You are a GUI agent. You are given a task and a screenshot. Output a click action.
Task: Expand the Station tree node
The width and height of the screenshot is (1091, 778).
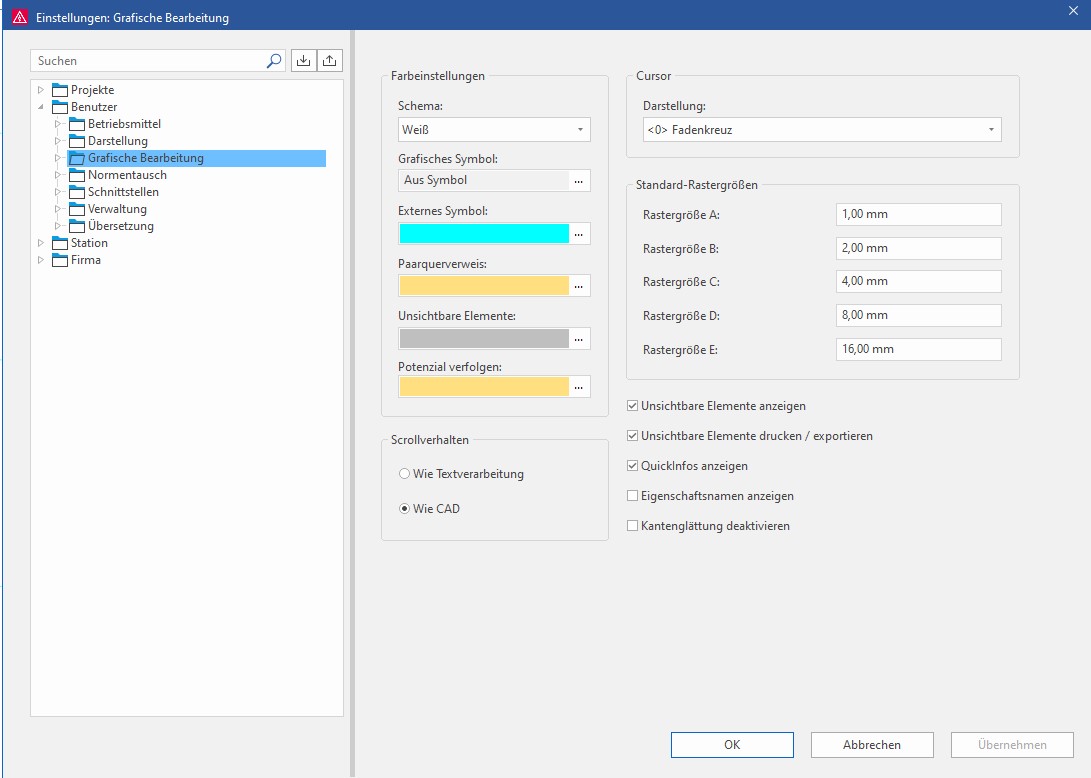pyautogui.click(x=40, y=243)
